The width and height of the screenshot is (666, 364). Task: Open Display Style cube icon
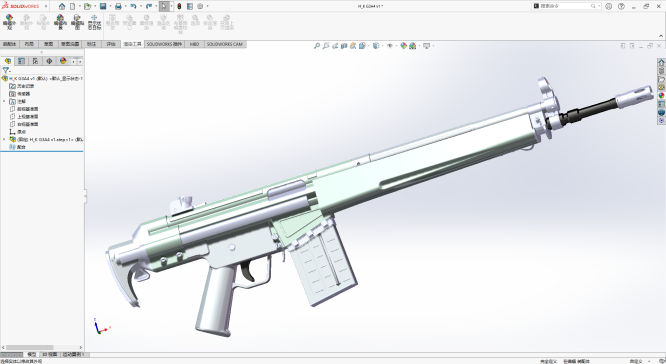(376, 46)
